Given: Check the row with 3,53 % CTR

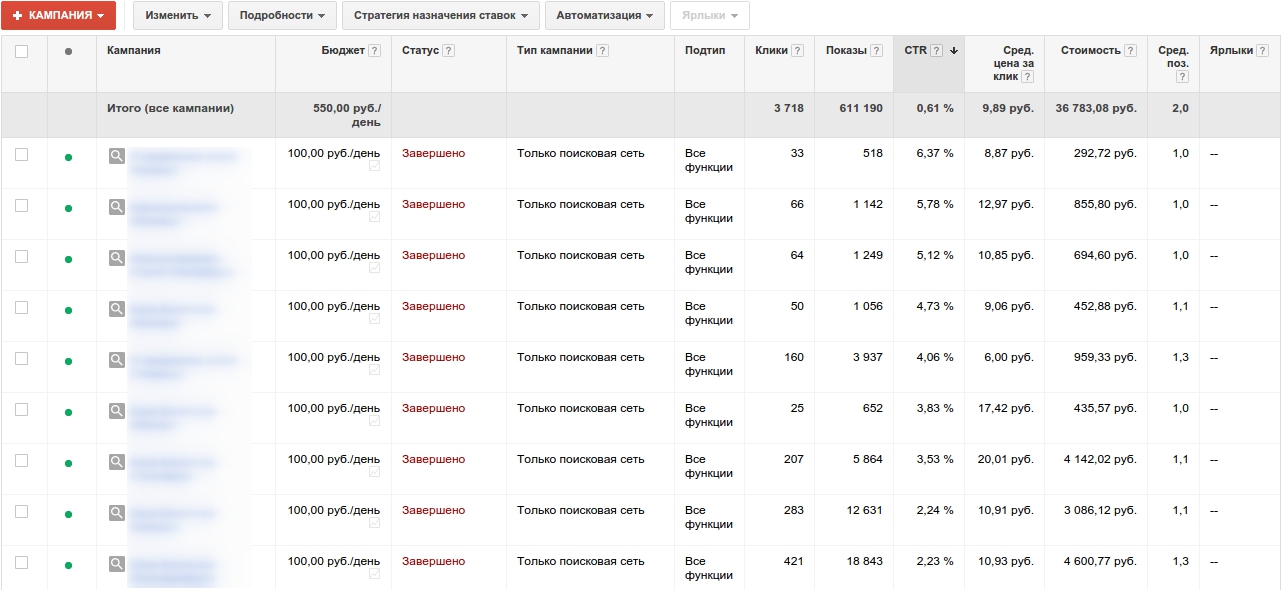Looking at the screenshot, I should (x=22, y=460).
